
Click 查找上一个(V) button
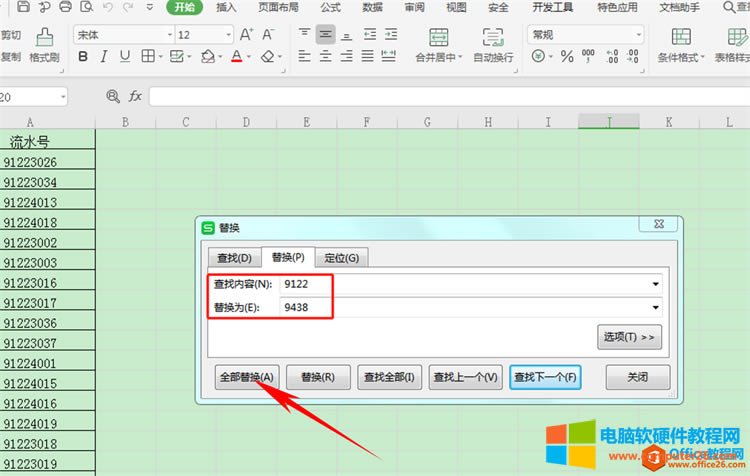pyautogui.click(x=465, y=377)
